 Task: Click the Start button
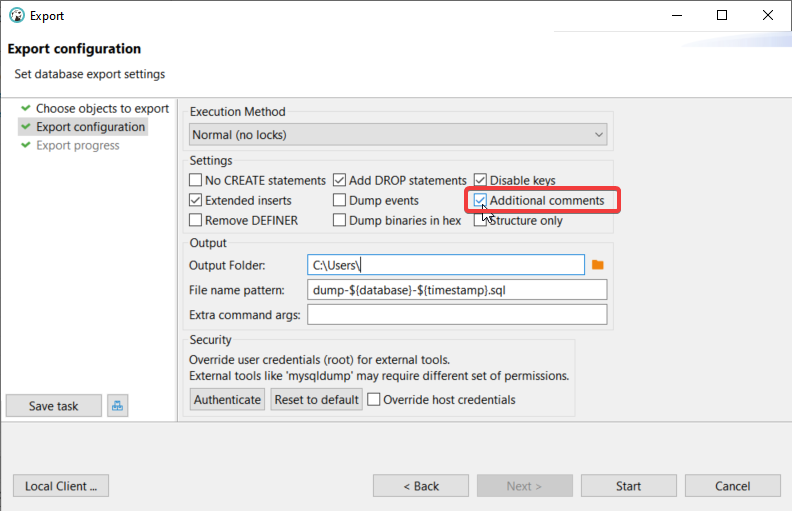628,486
